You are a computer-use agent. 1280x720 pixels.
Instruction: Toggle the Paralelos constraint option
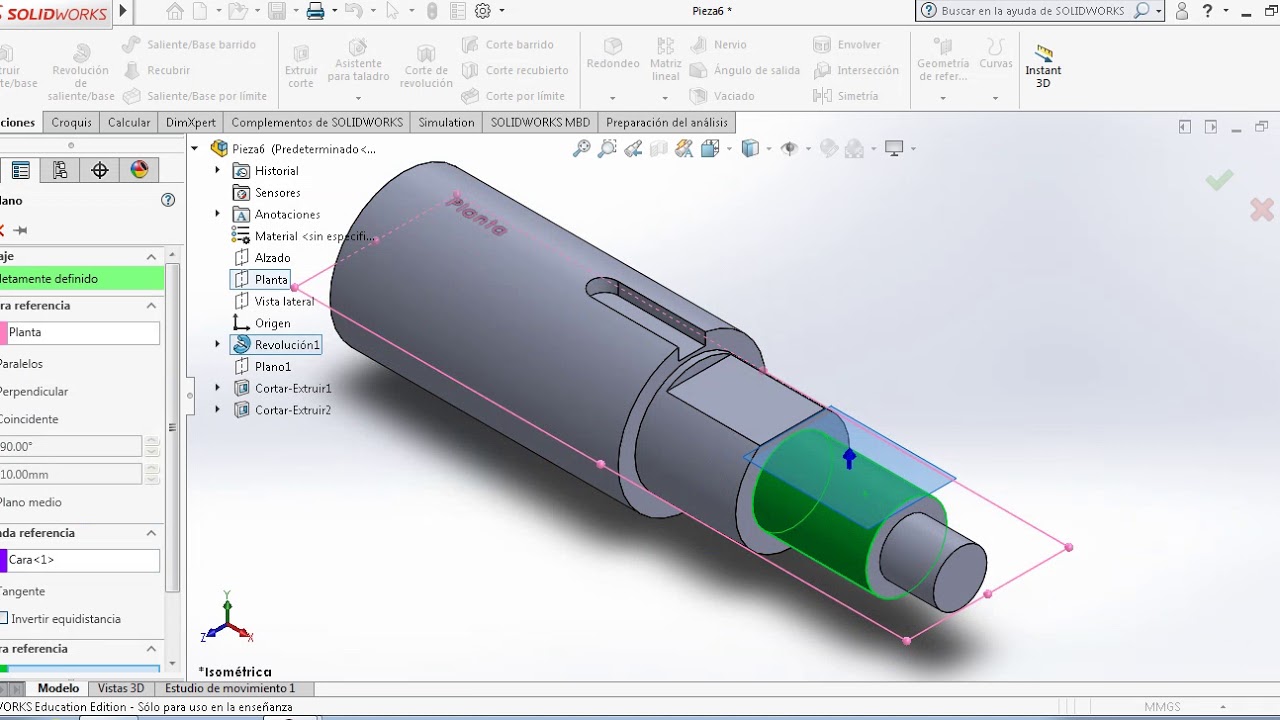(x=21, y=363)
